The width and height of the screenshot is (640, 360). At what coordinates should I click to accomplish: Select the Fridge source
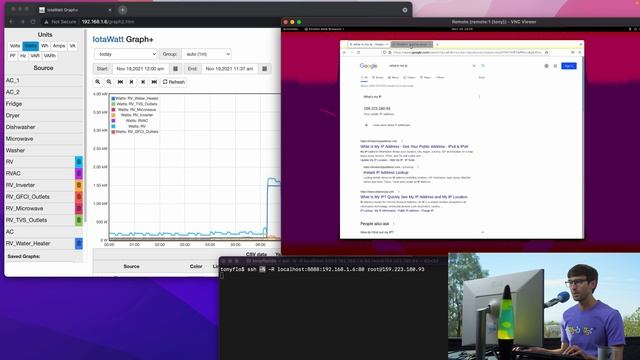click(44, 104)
